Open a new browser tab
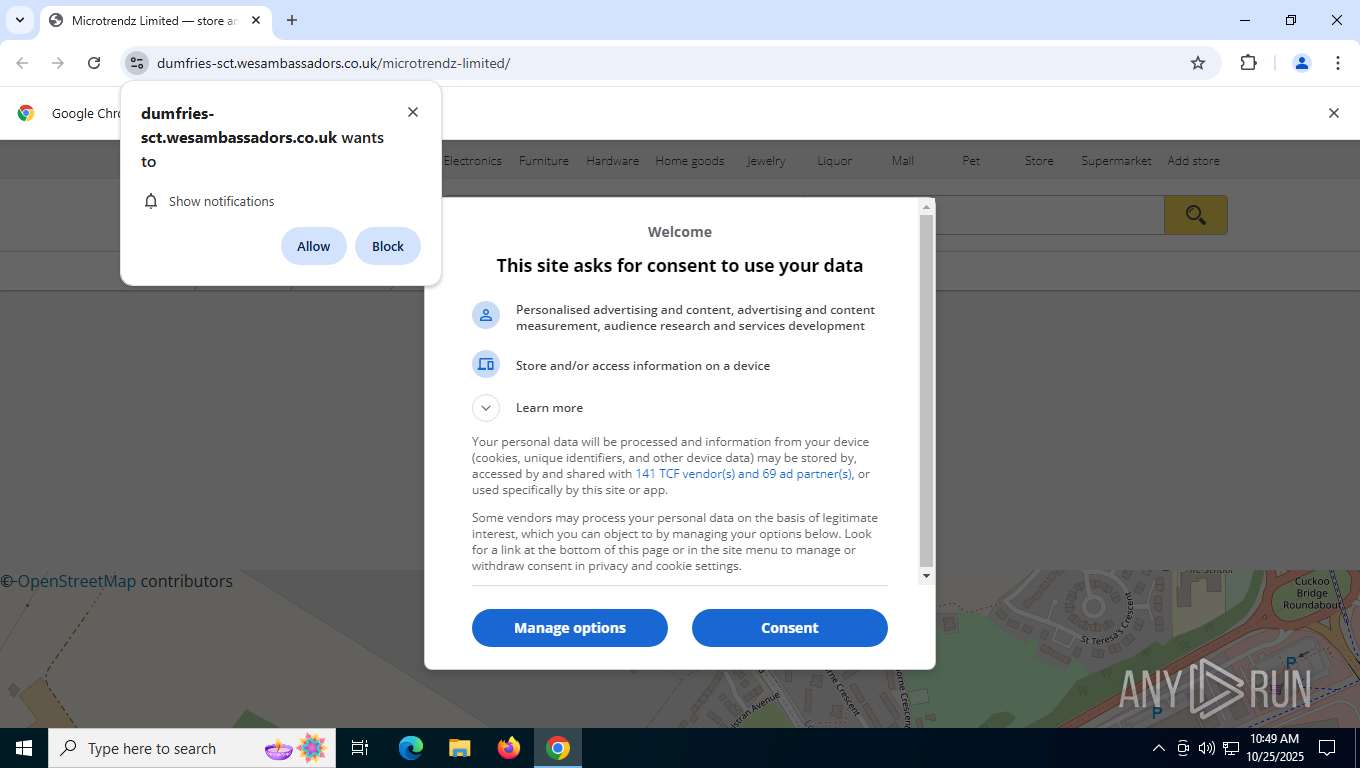The image size is (1360, 768). click(292, 20)
